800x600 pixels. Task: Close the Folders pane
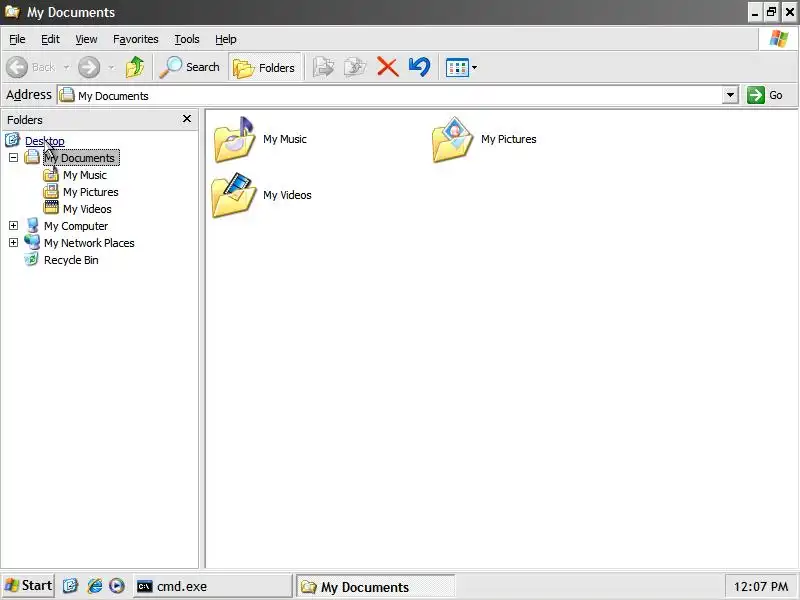point(187,119)
